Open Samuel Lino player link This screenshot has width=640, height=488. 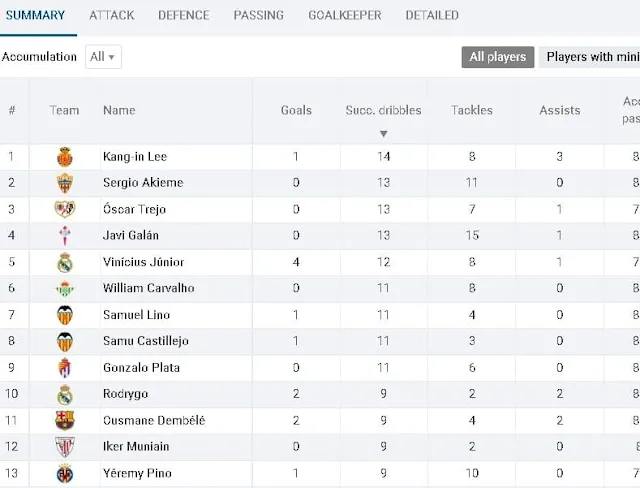(x=136, y=315)
